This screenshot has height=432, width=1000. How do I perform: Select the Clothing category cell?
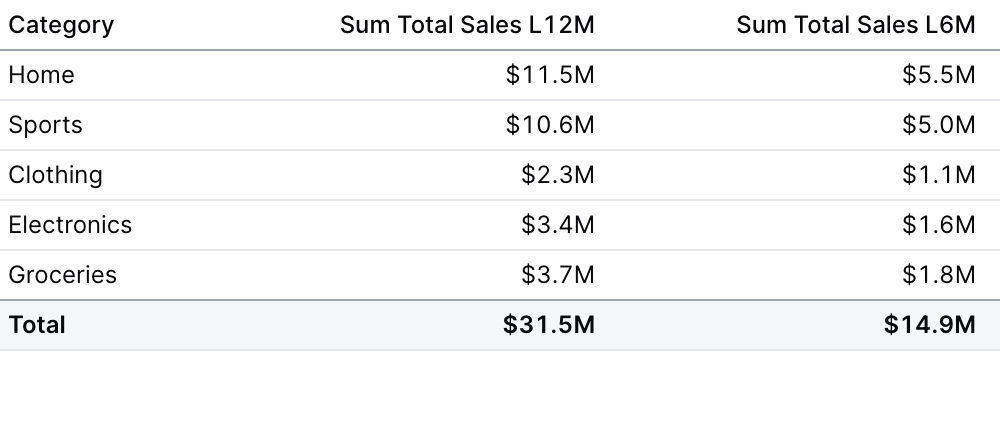tap(56, 175)
